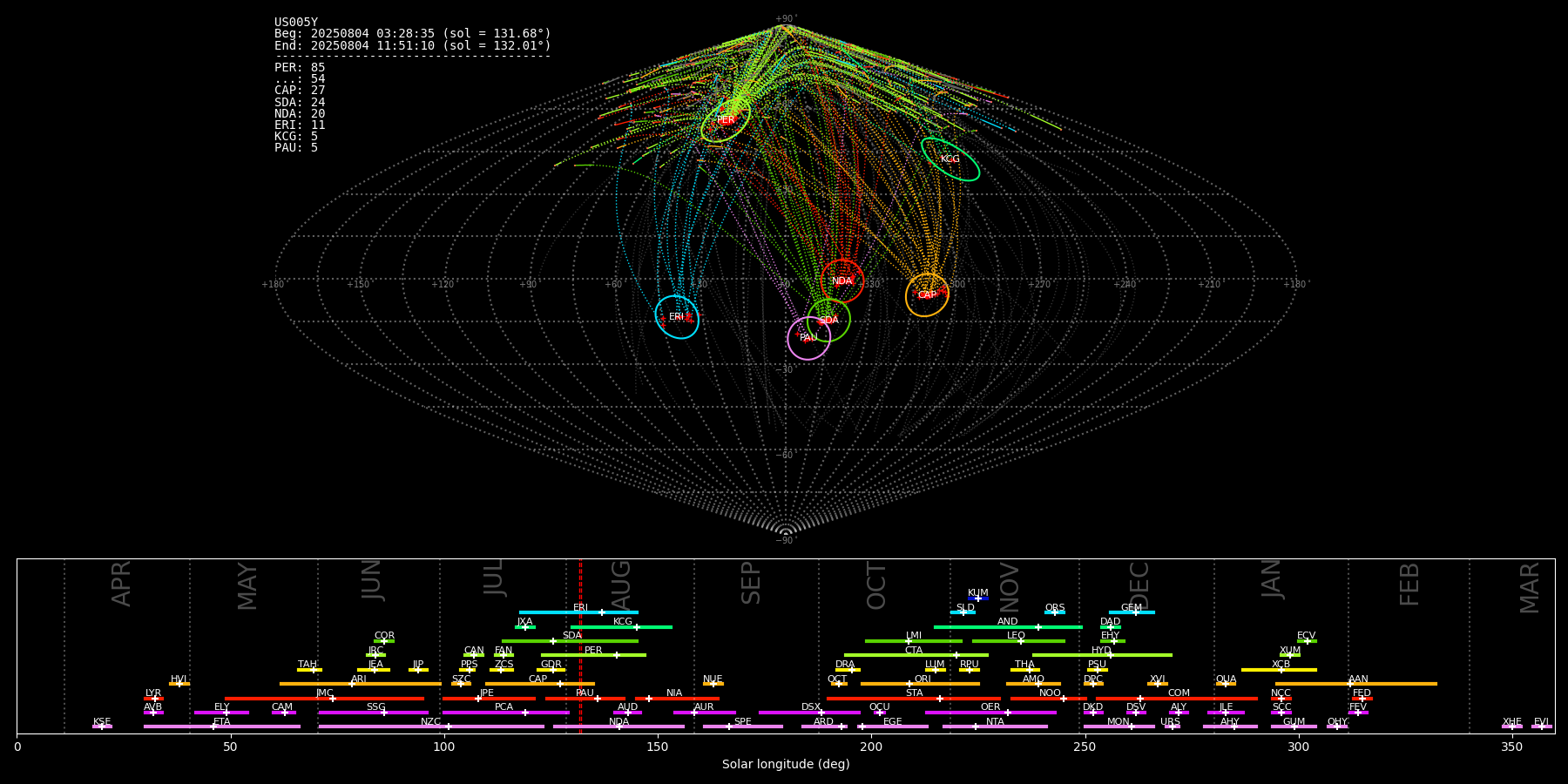Select the JMC shower bar label in timeline
Screen dimensions: 1568x784
[324, 693]
